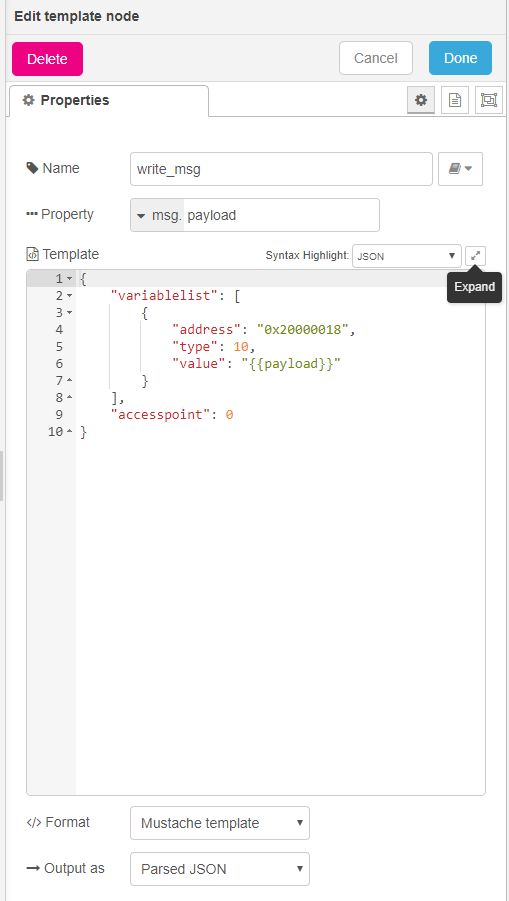The height and width of the screenshot is (901, 509).
Task: Open node properties gear icon
Action: click(x=421, y=100)
